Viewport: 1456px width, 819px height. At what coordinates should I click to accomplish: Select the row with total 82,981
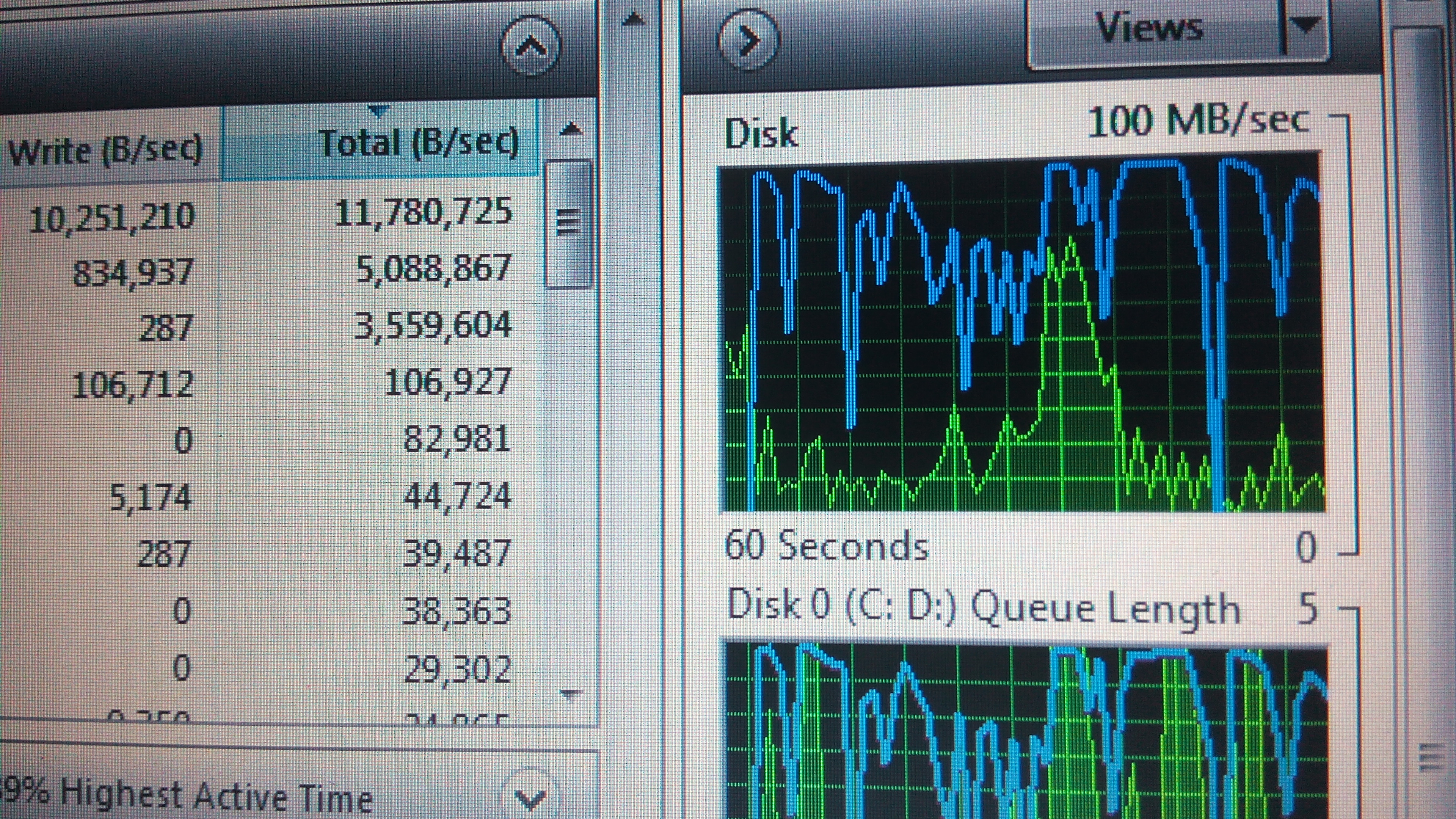[x=270, y=440]
